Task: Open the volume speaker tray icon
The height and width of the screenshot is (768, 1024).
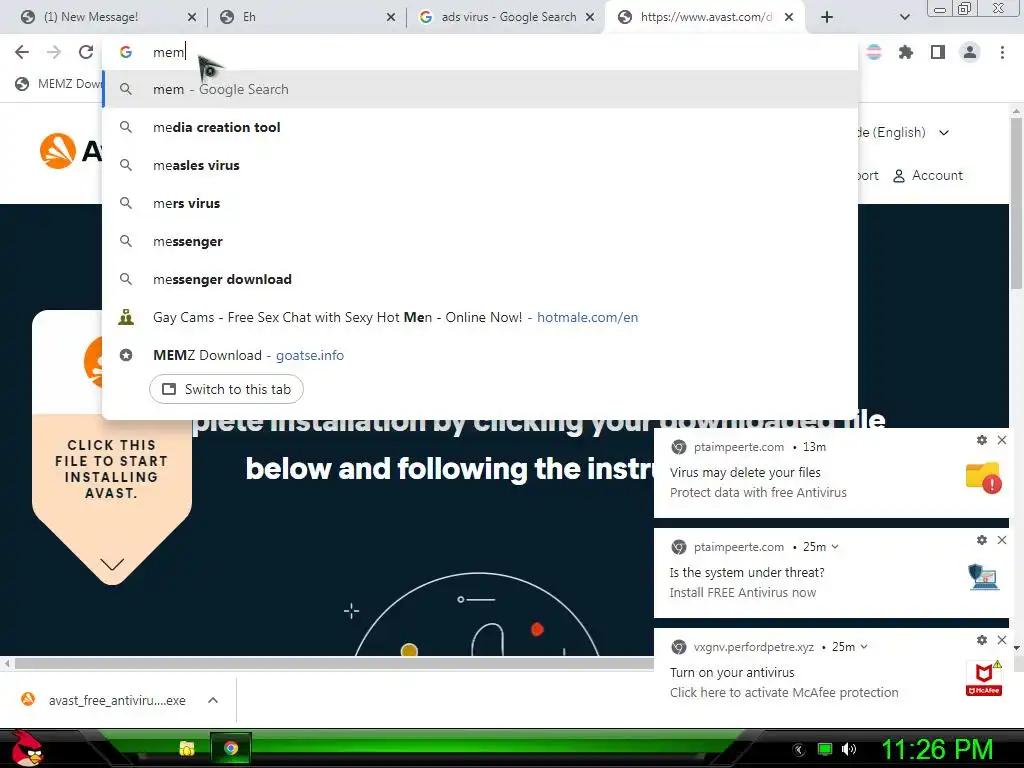Action: 849,749
